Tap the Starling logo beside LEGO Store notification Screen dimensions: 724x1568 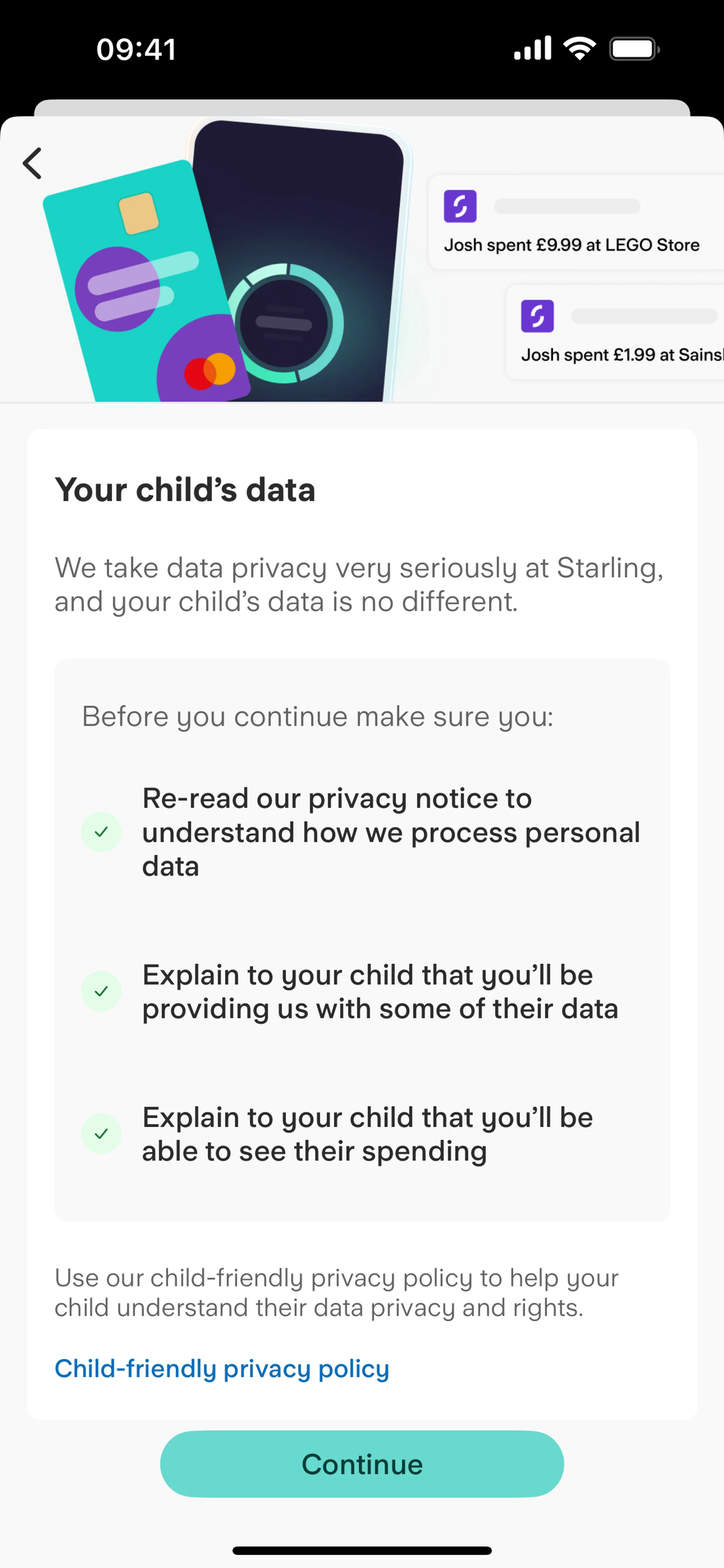[460, 207]
